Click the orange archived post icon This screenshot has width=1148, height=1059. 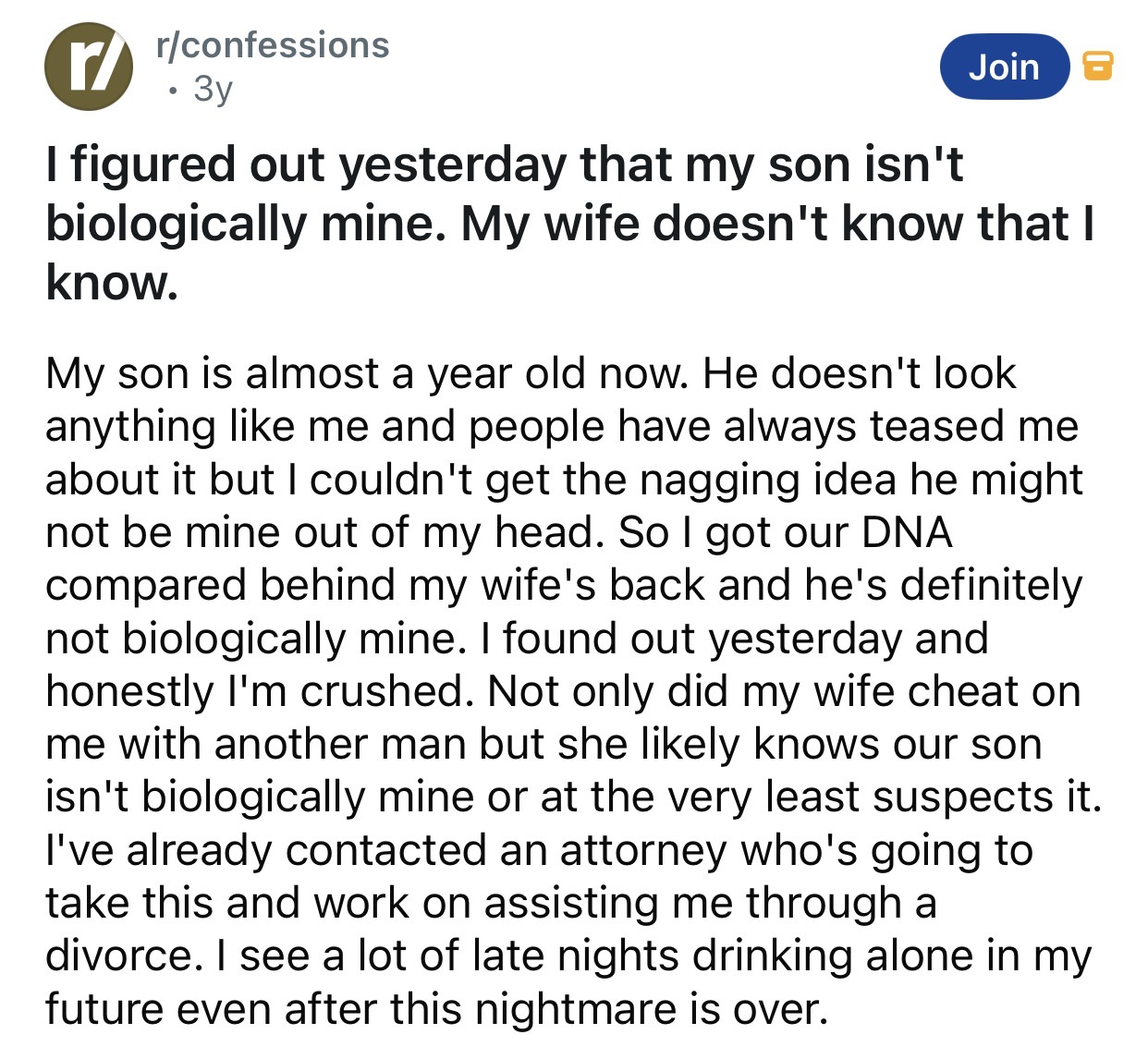(1097, 66)
